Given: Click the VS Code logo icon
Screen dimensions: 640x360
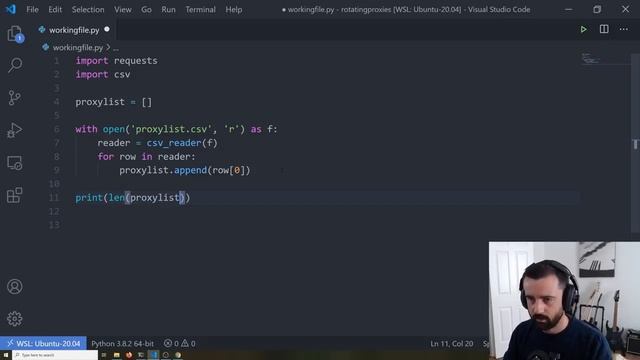Looking at the screenshot, I should (11, 9).
